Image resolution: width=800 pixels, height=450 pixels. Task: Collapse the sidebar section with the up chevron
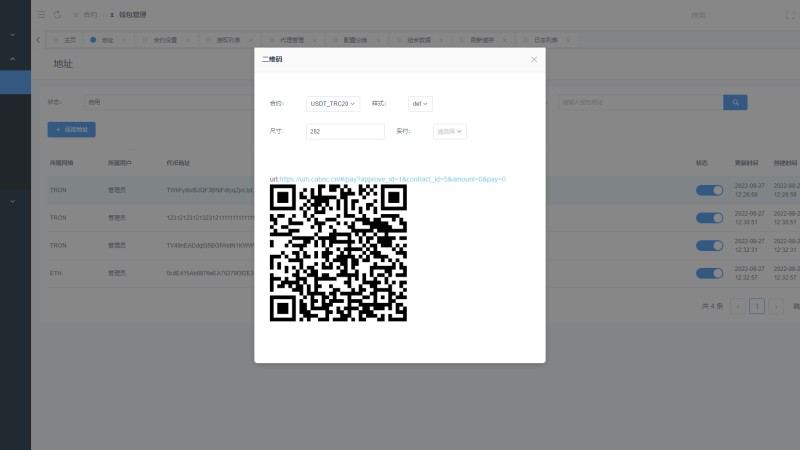coord(13,59)
